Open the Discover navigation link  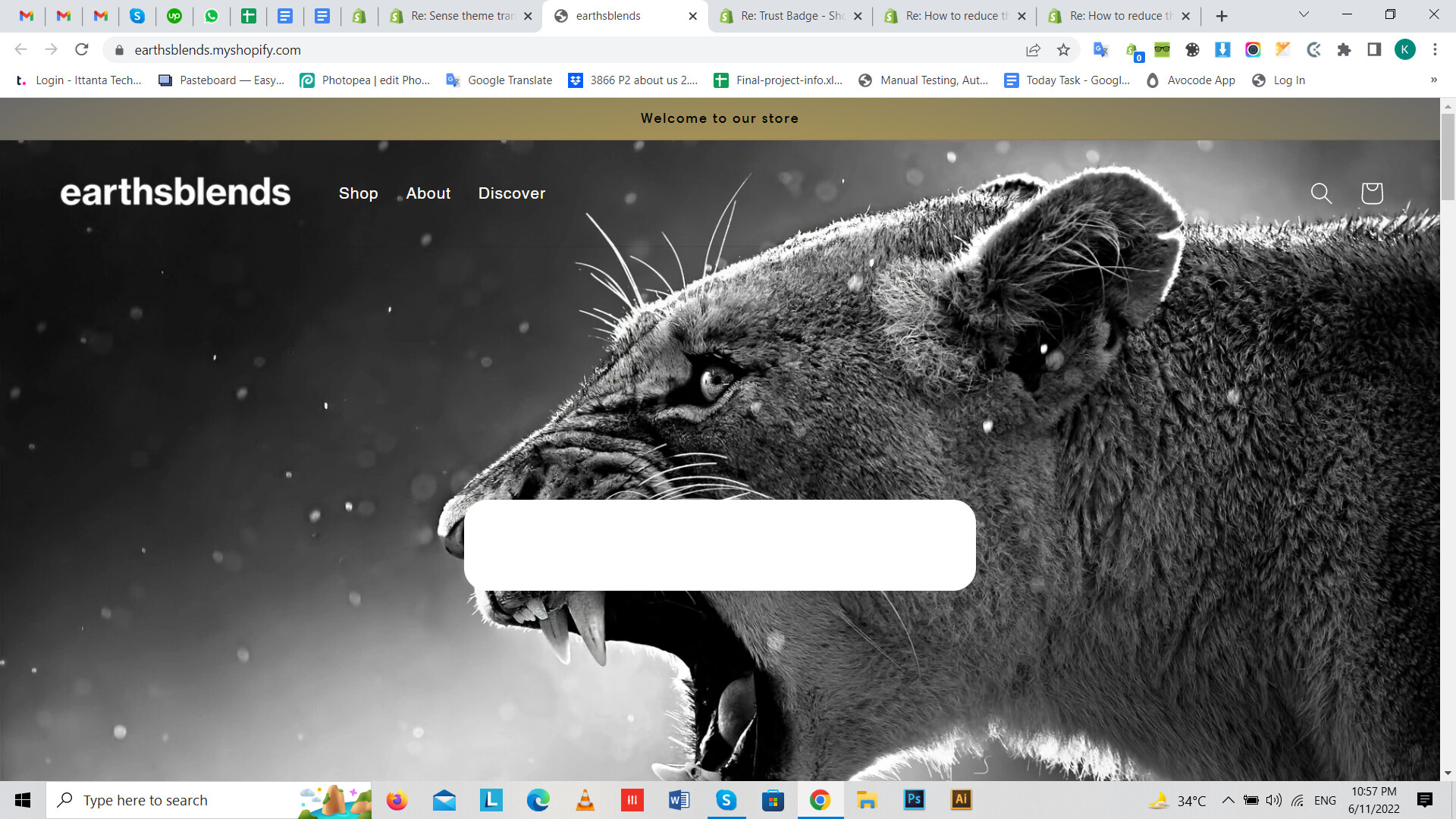point(511,193)
